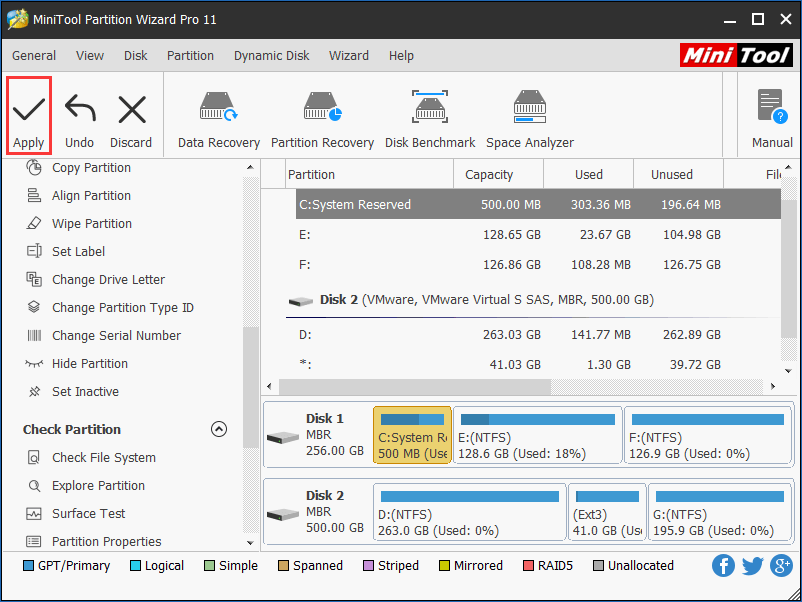Click the sidebar scroll down arrow

point(250,543)
